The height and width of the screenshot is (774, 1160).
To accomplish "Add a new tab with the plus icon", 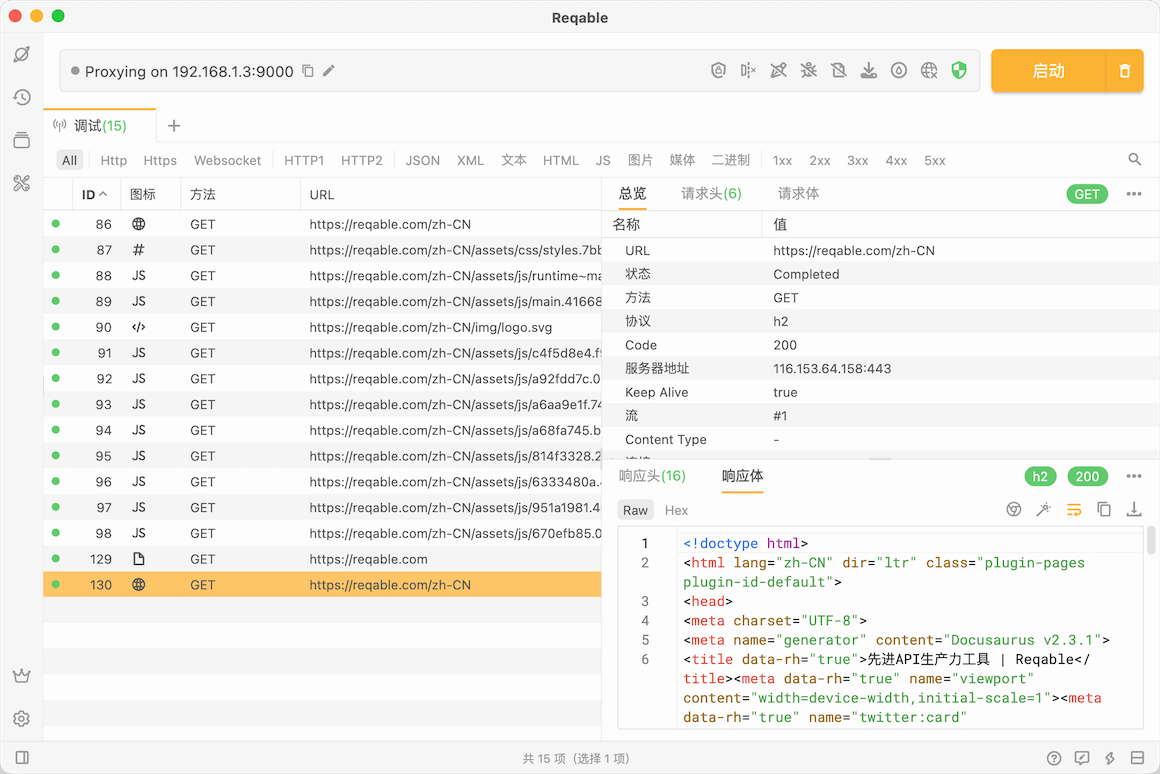I will (174, 126).
